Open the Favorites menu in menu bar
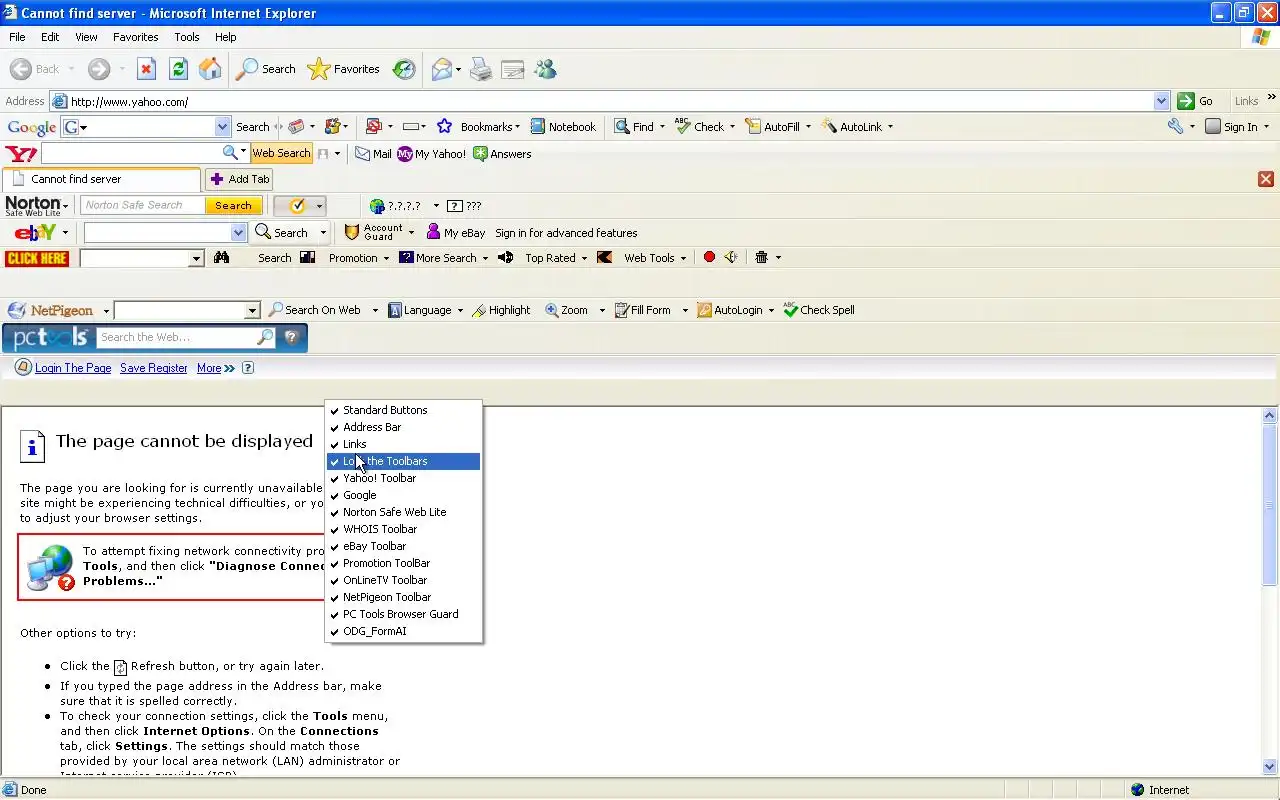 click(136, 37)
